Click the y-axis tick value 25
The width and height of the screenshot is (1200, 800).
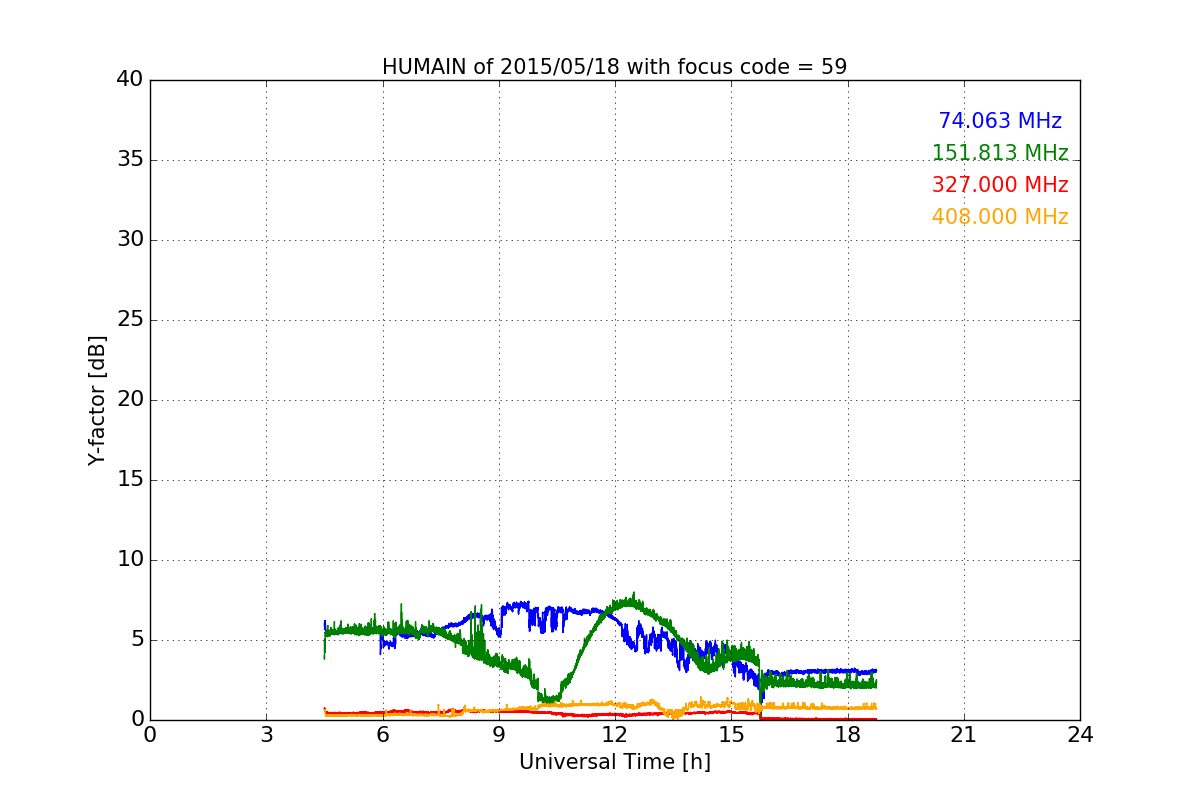[130, 320]
